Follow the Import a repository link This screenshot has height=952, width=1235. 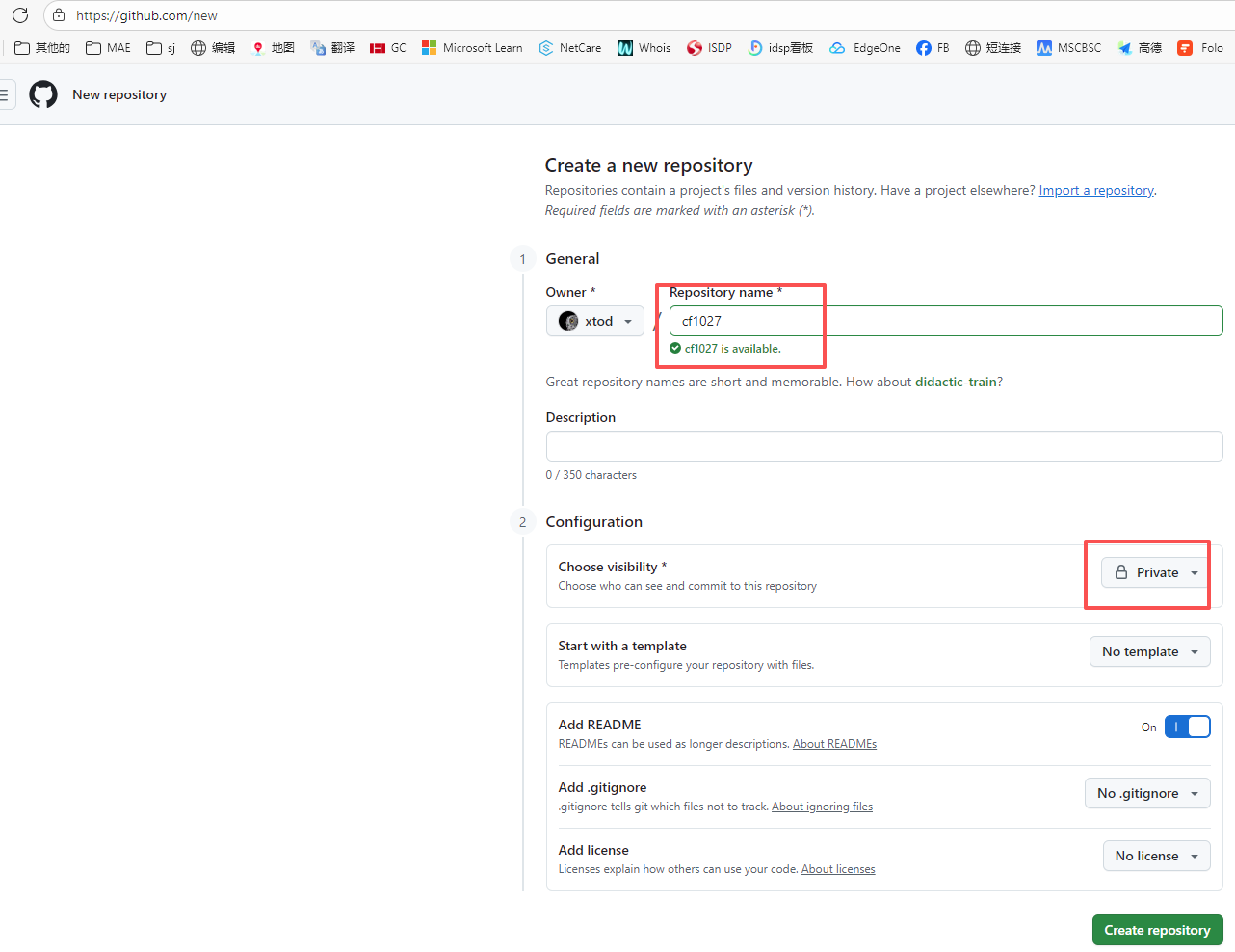(1095, 190)
